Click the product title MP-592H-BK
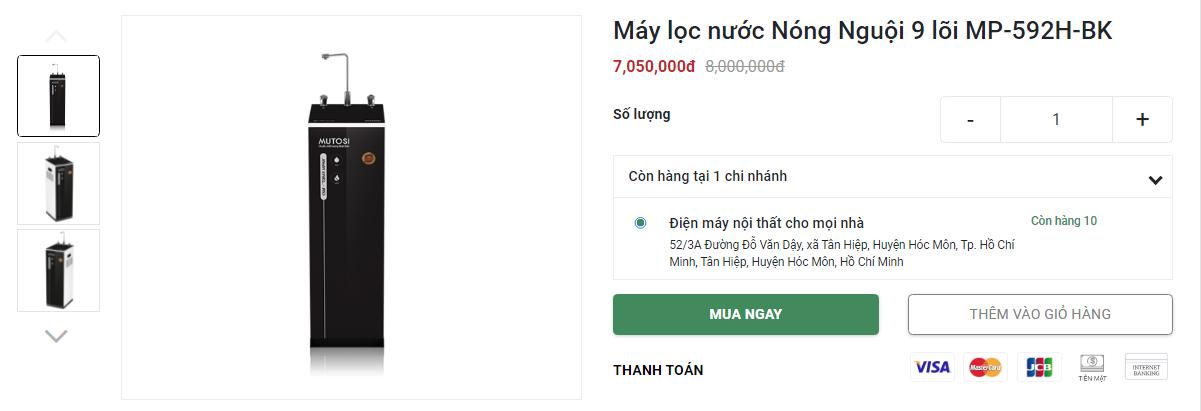This screenshot has width=1201, height=411. point(862,32)
